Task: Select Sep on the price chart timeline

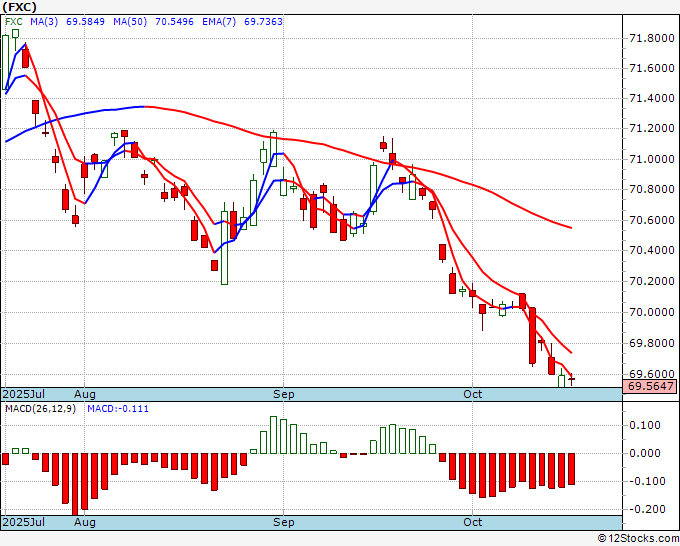Action: [x=284, y=394]
